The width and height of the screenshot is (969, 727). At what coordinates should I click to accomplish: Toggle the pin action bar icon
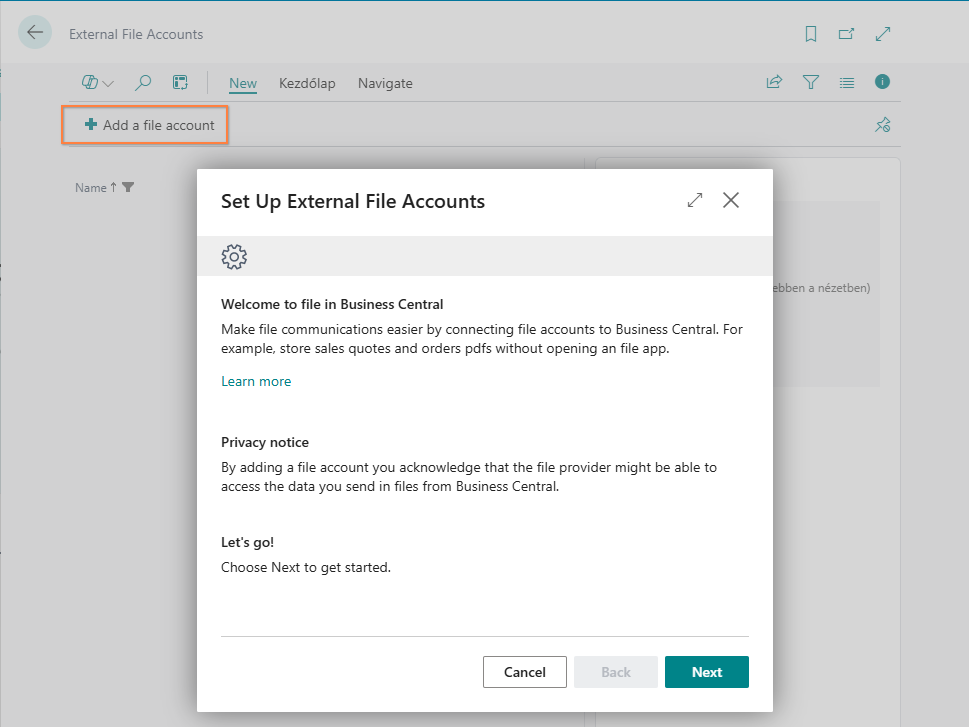(882, 125)
